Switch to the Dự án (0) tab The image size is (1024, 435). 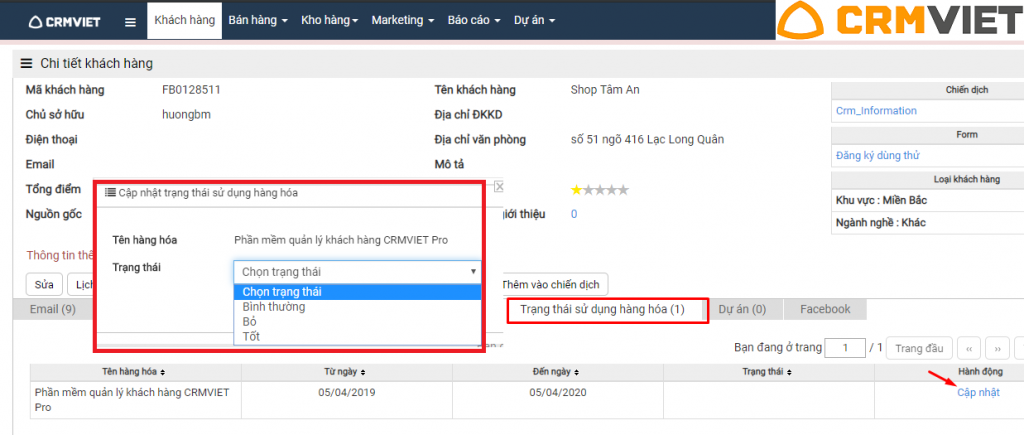(x=742, y=309)
